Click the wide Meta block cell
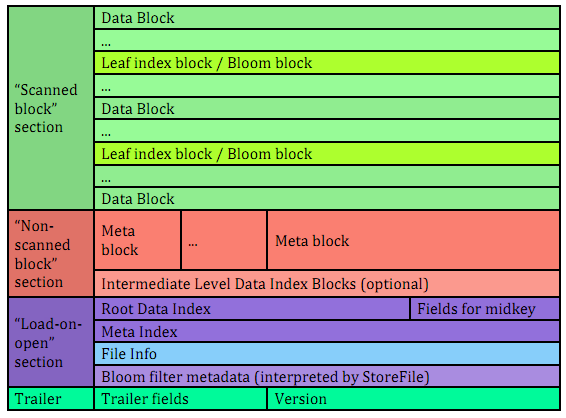 point(414,240)
